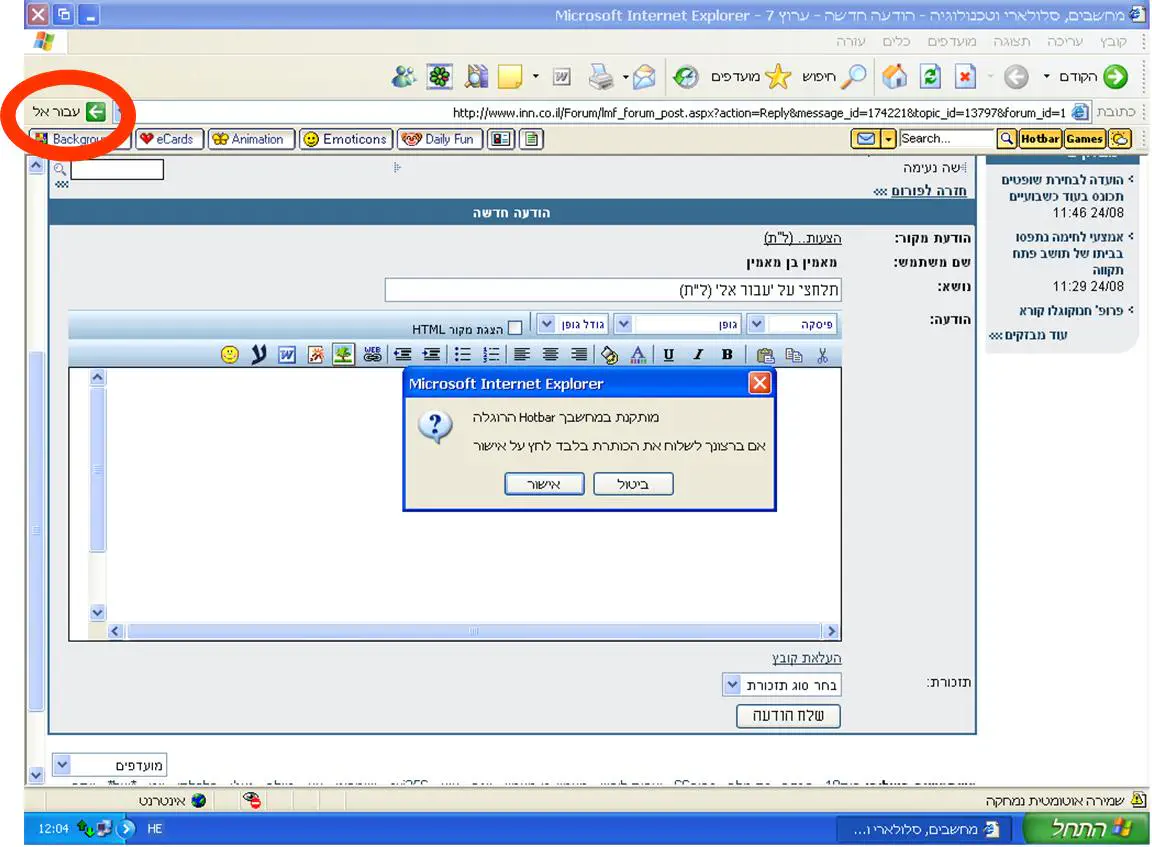Viewport: 1152px width, 847px height.
Task: Click the insert hyperlink WEB icon
Action: (x=373, y=354)
